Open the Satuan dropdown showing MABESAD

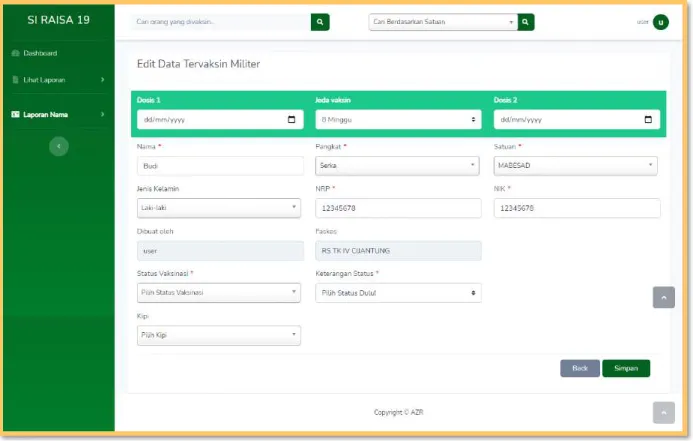[x=575, y=165]
